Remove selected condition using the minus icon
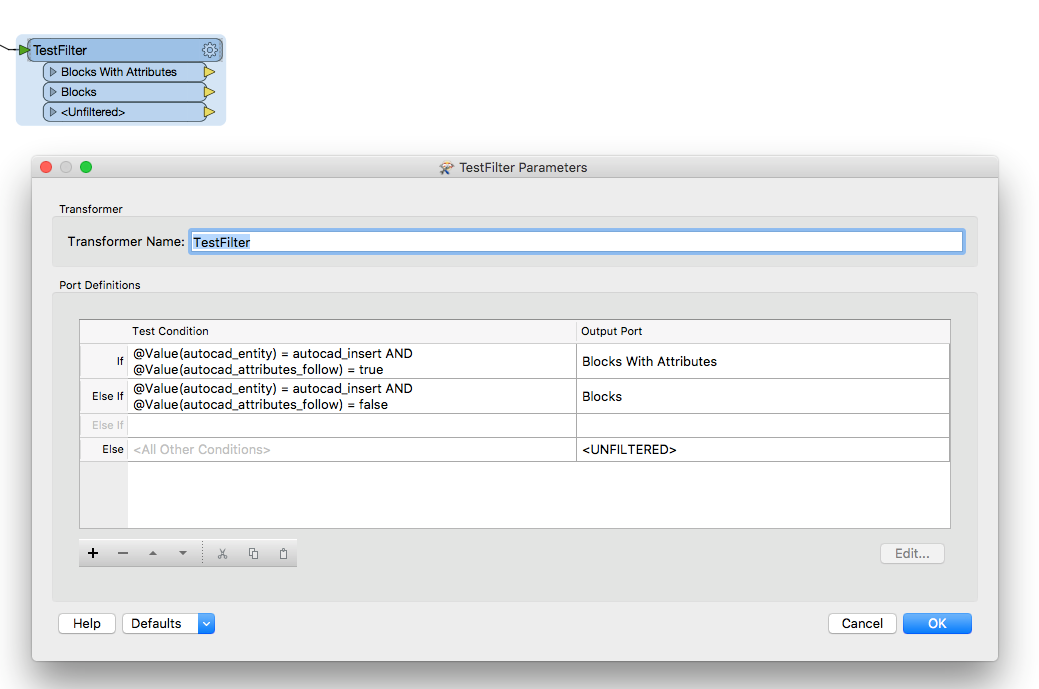Image resolution: width=1039 pixels, height=689 pixels. coord(123,553)
